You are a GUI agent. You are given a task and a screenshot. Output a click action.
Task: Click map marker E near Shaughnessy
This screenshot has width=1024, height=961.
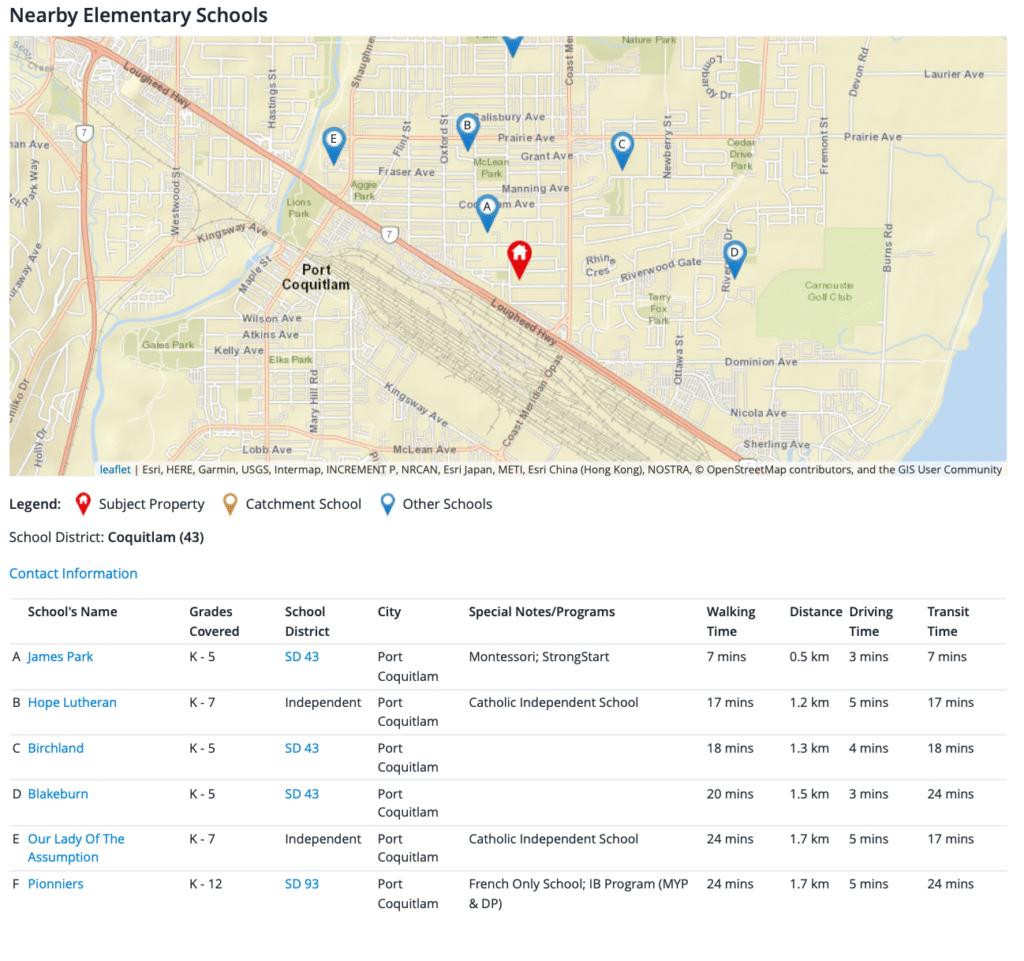[334, 143]
